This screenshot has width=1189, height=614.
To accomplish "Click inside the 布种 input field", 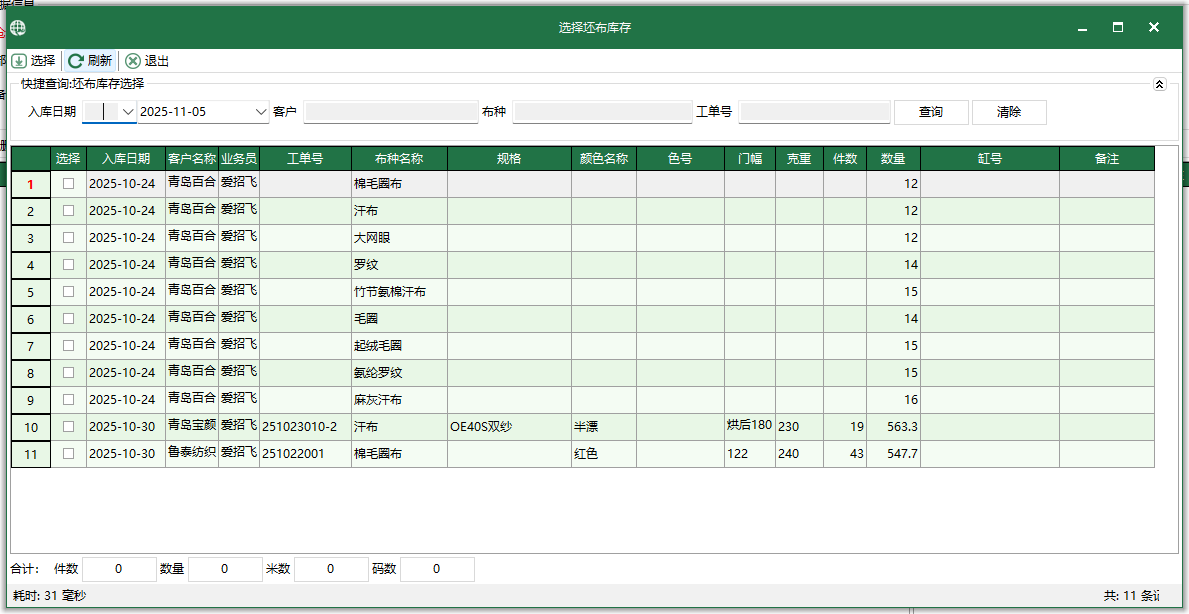I will pyautogui.click(x=602, y=111).
